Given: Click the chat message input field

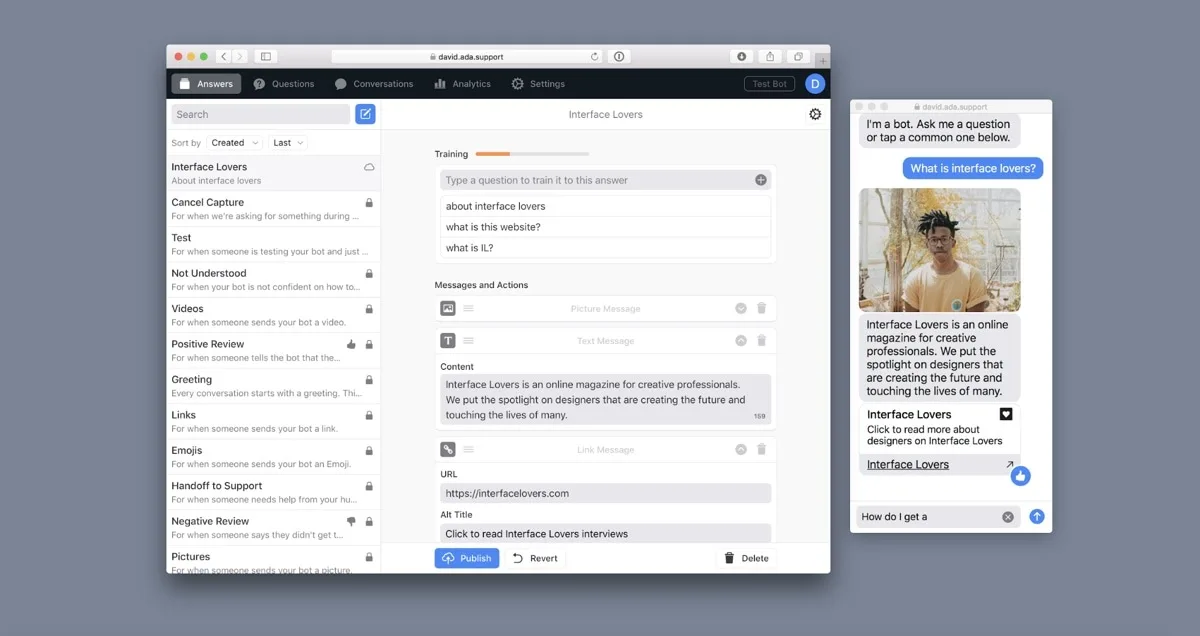Looking at the screenshot, I should coord(938,517).
